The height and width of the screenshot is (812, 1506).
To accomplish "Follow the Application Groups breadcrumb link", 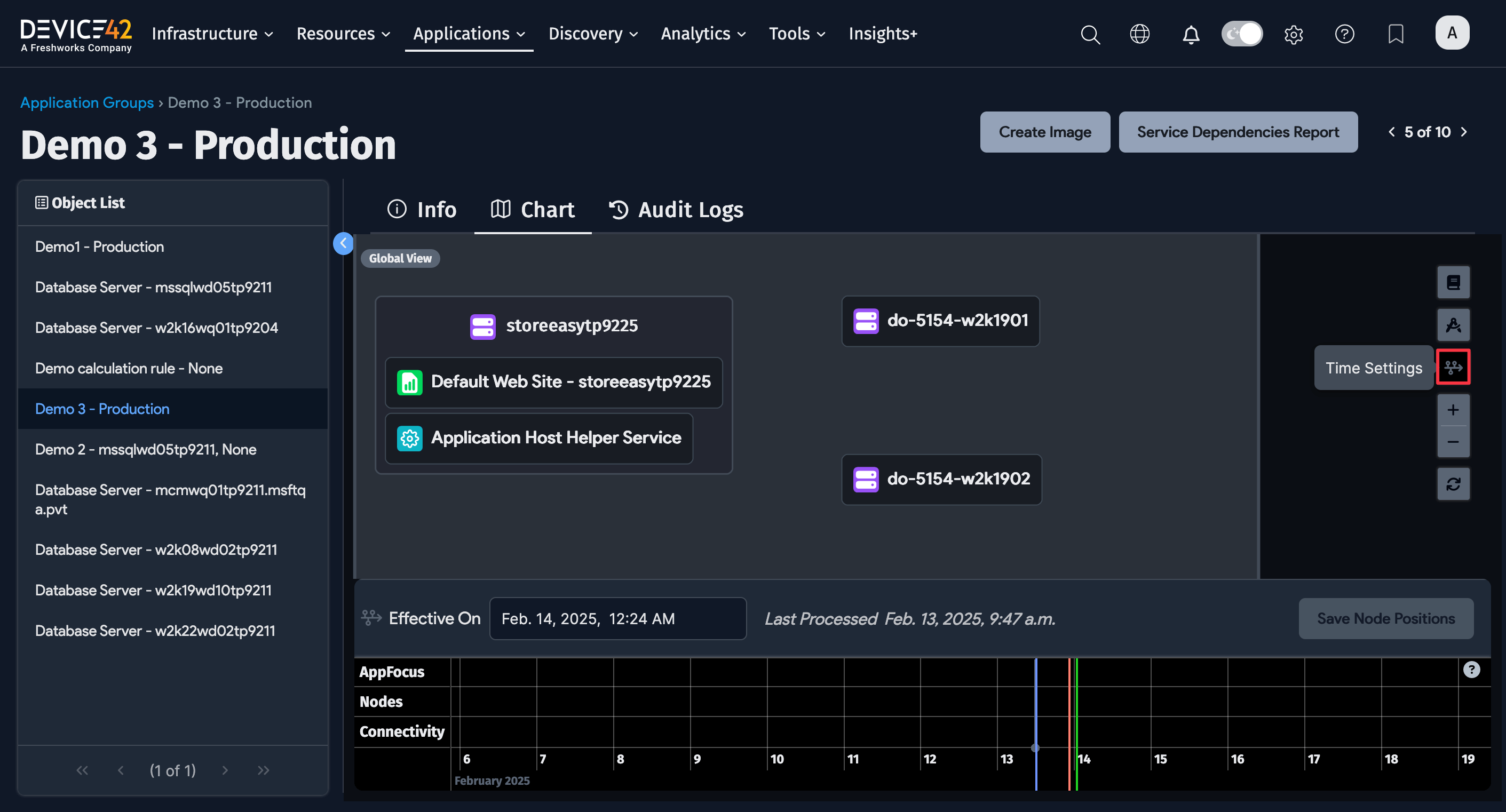I will 86,102.
